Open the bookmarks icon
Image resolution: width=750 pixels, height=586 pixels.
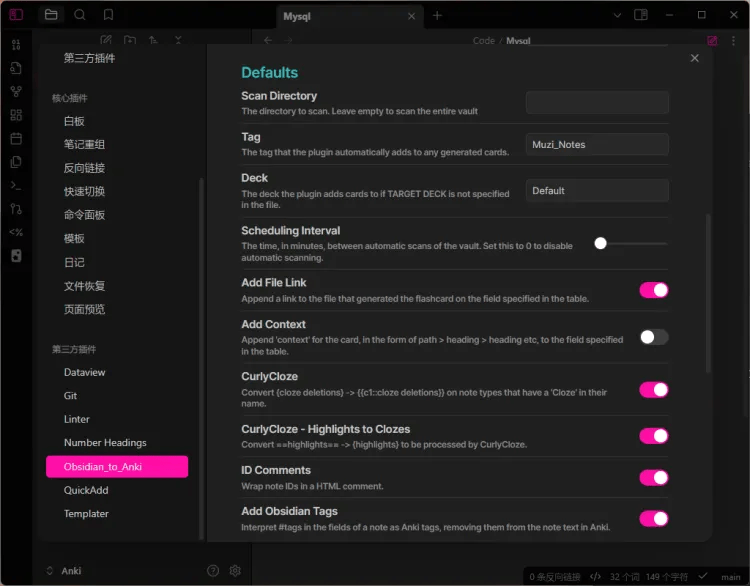[109, 15]
